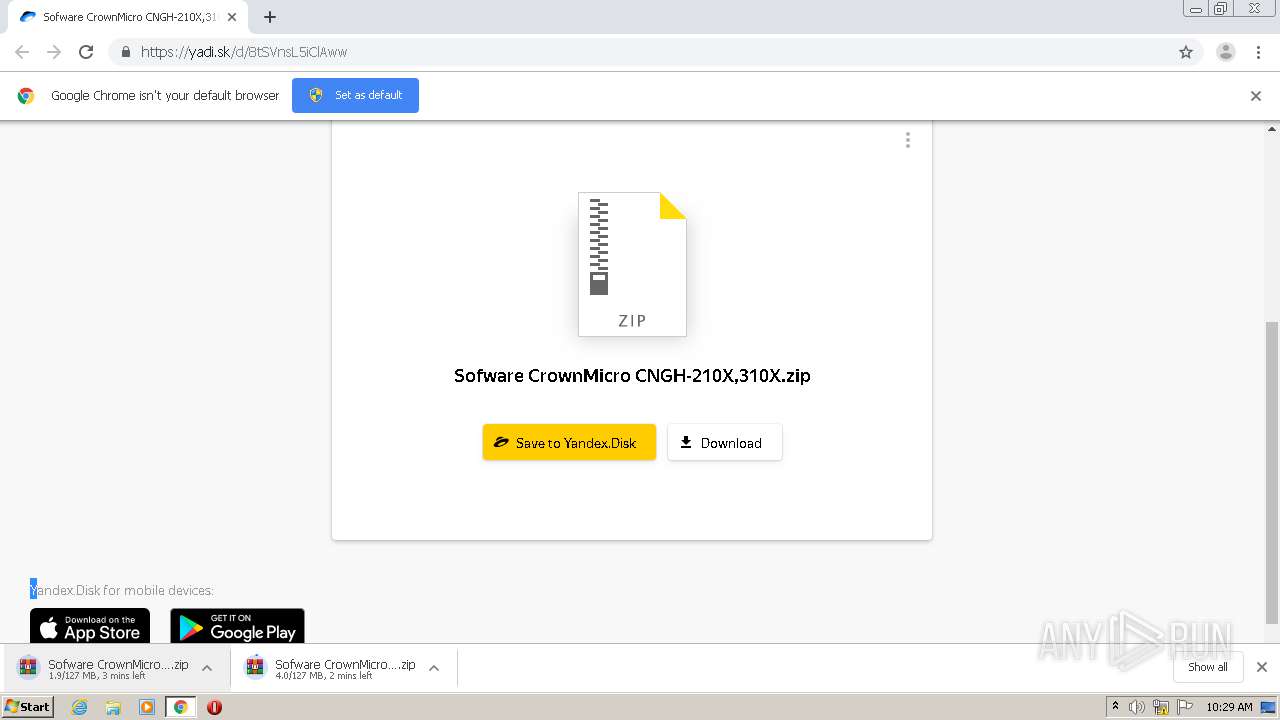1280x720 pixels.
Task: Click Show all downloads button
Action: [x=1208, y=667]
